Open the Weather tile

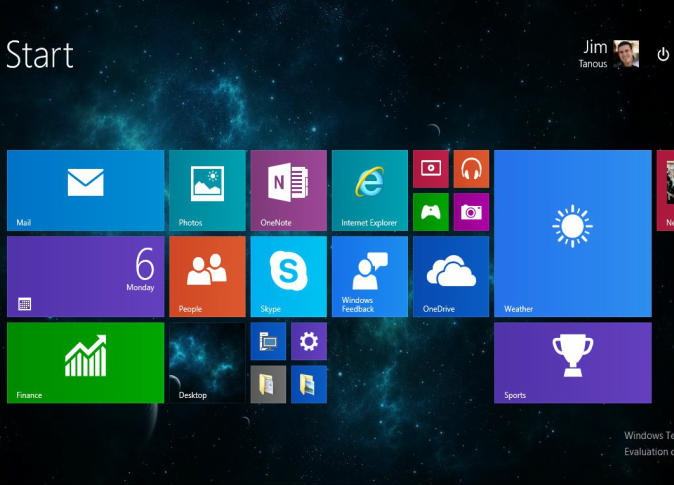572,233
